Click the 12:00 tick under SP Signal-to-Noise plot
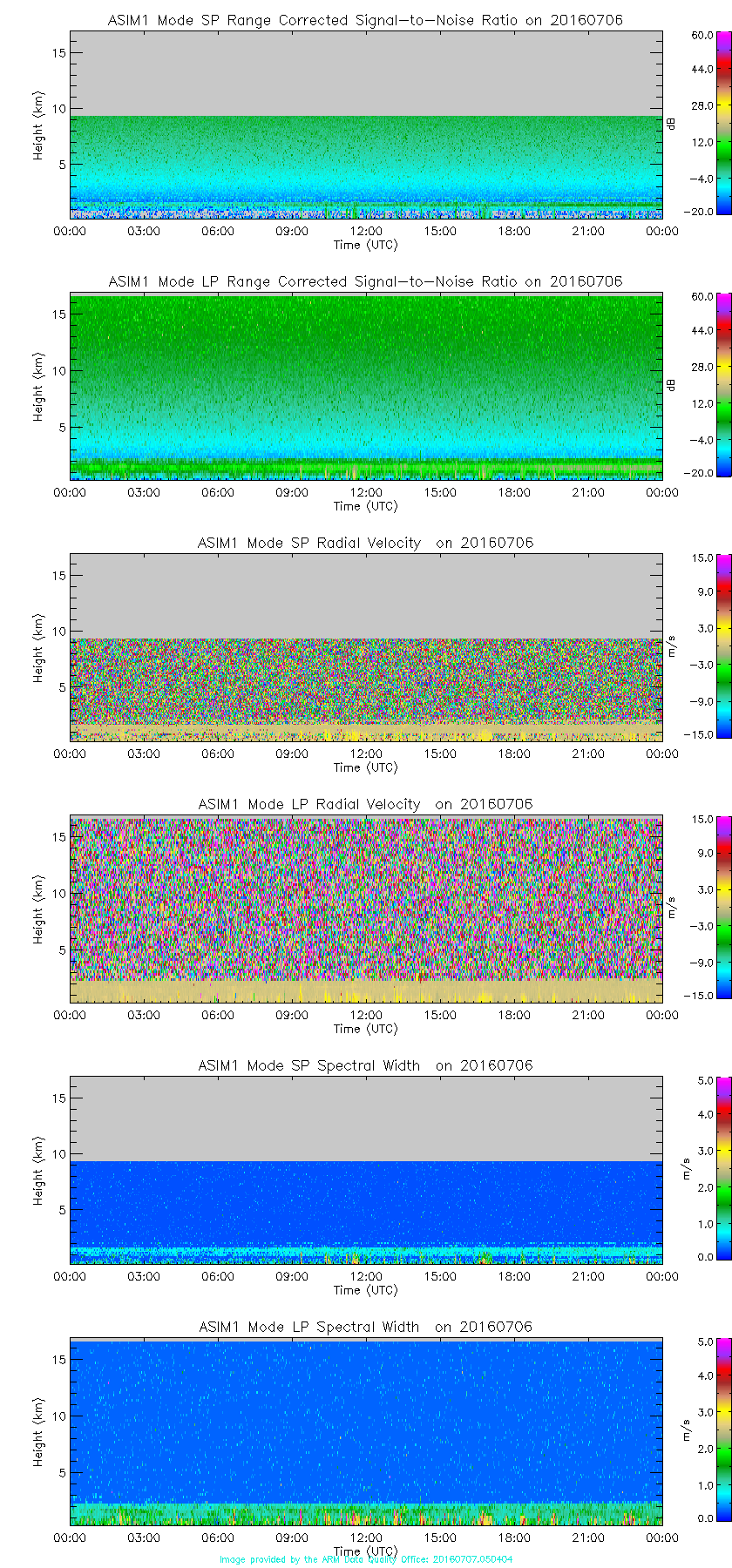 (366, 231)
